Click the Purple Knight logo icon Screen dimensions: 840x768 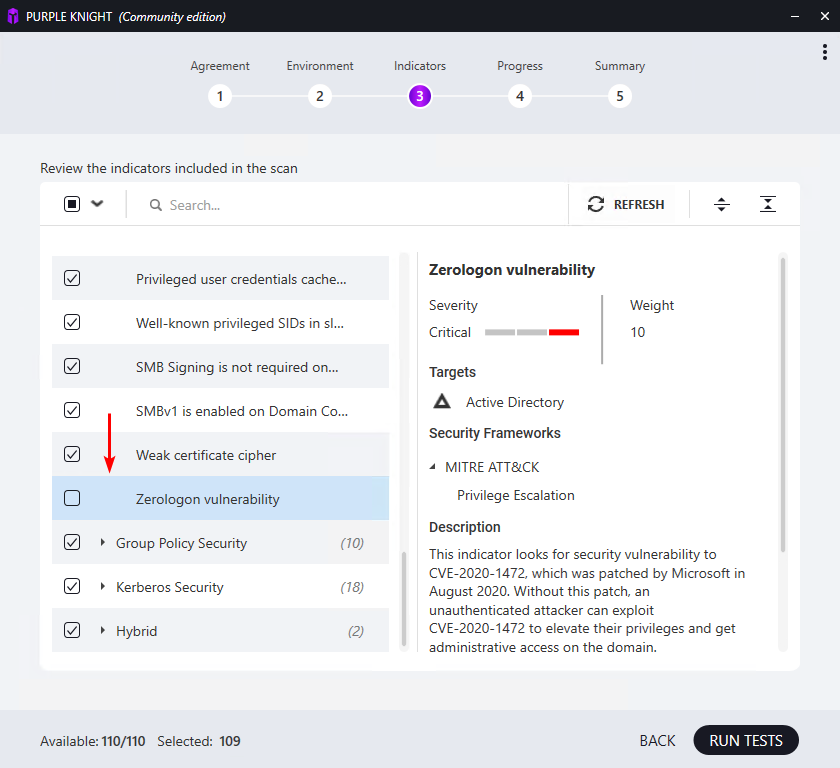coord(13,16)
